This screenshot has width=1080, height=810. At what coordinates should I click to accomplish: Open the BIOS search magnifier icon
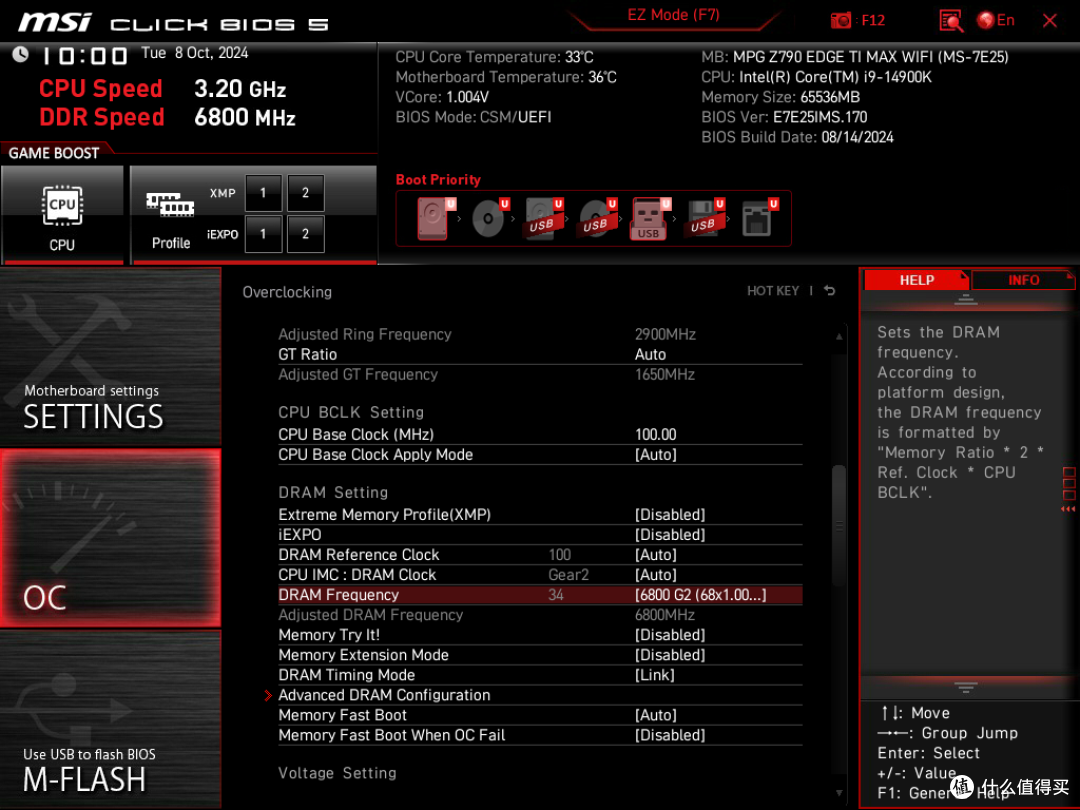(951, 21)
